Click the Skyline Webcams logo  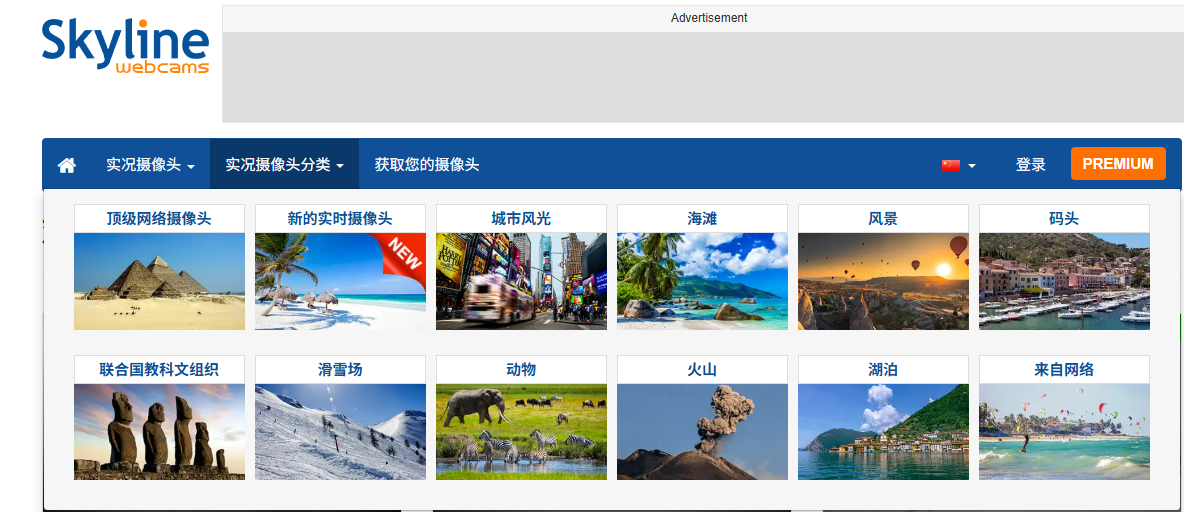125,46
